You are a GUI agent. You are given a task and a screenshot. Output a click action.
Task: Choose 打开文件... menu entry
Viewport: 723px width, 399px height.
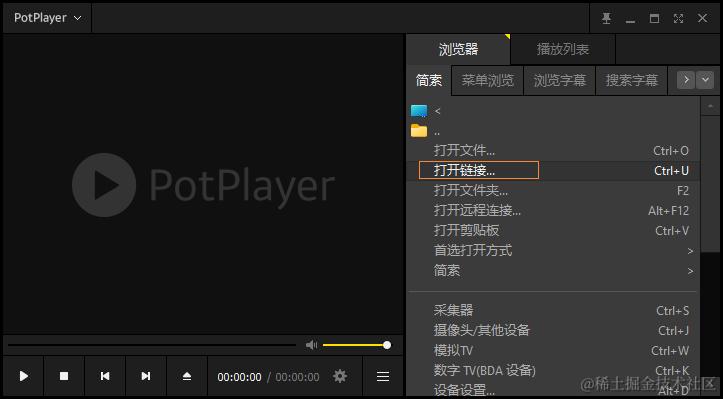click(x=553, y=151)
